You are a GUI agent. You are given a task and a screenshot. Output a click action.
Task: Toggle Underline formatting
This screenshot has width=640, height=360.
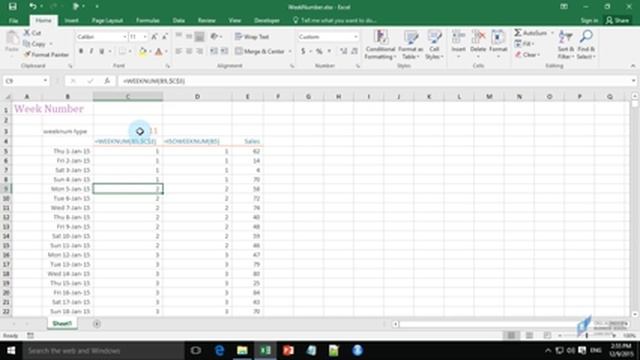(x=101, y=51)
